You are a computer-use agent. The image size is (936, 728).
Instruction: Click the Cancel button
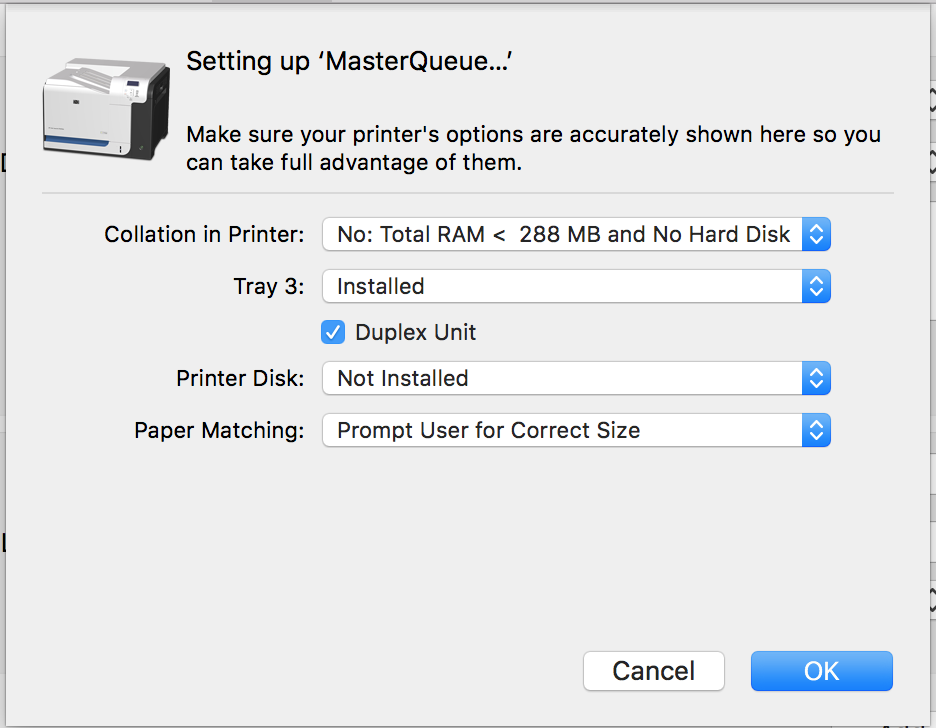[x=654, y=671]
